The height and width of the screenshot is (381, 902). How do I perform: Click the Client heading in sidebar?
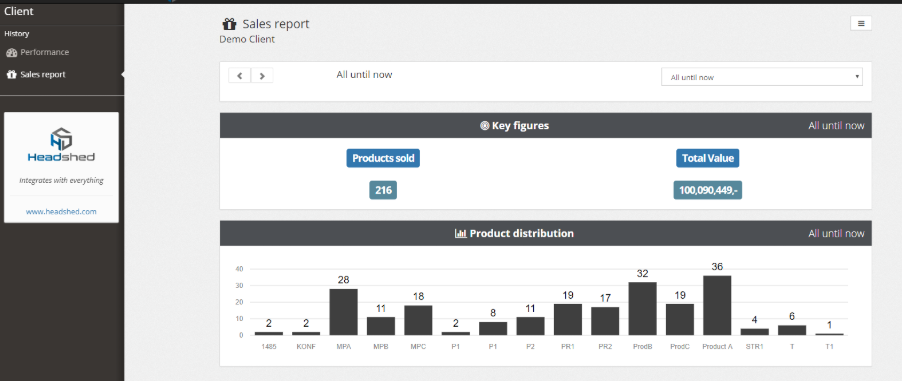19,11
